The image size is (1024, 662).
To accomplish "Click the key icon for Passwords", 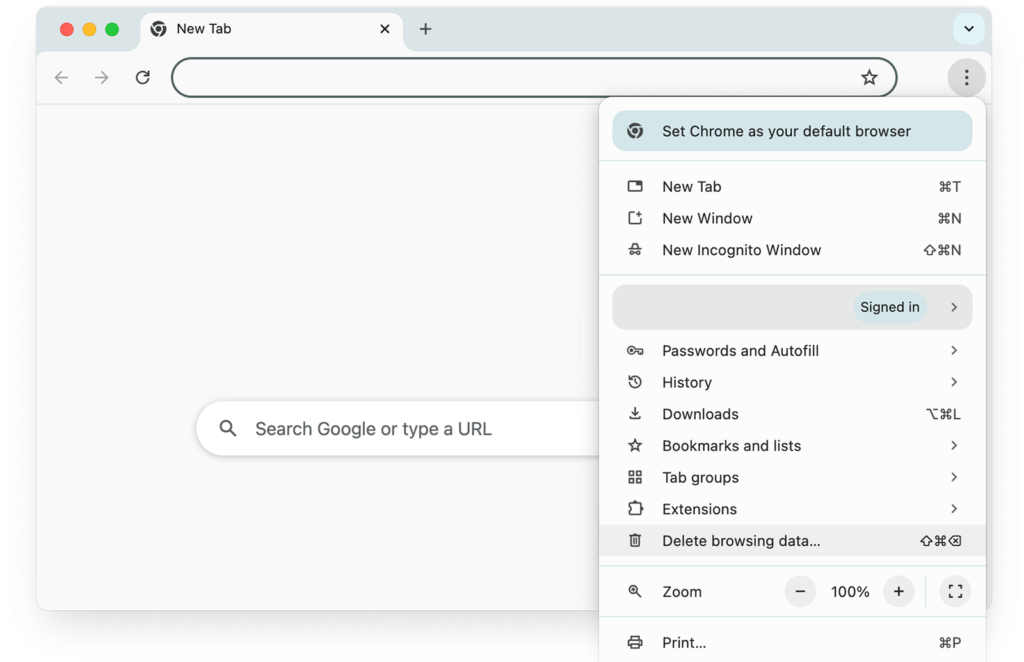I will click(635, 351).
